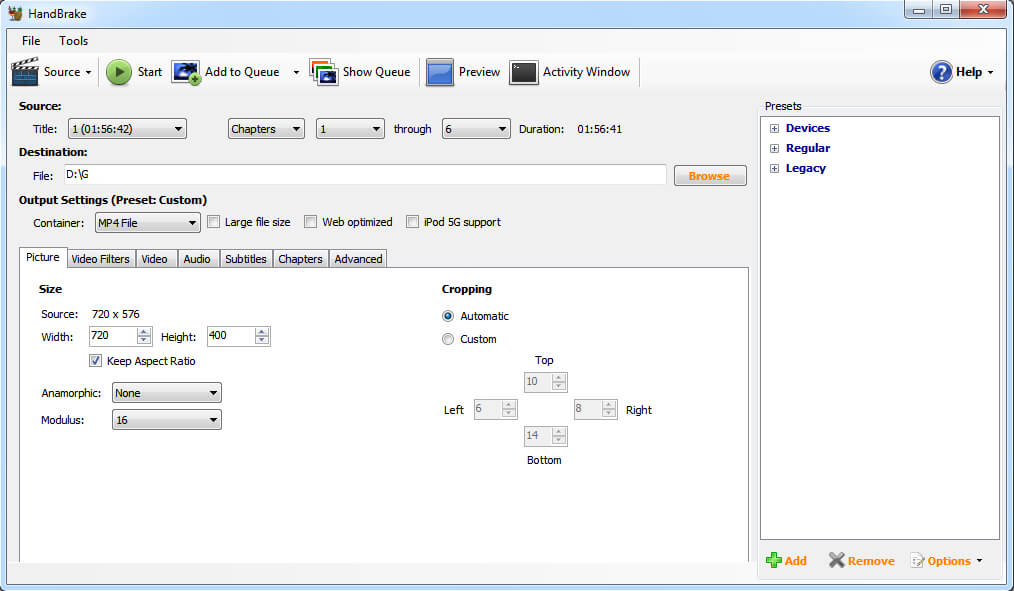The image size is (1014, 591).
Task: Open the Chapters mode dropdown
Action: point(266,129)
